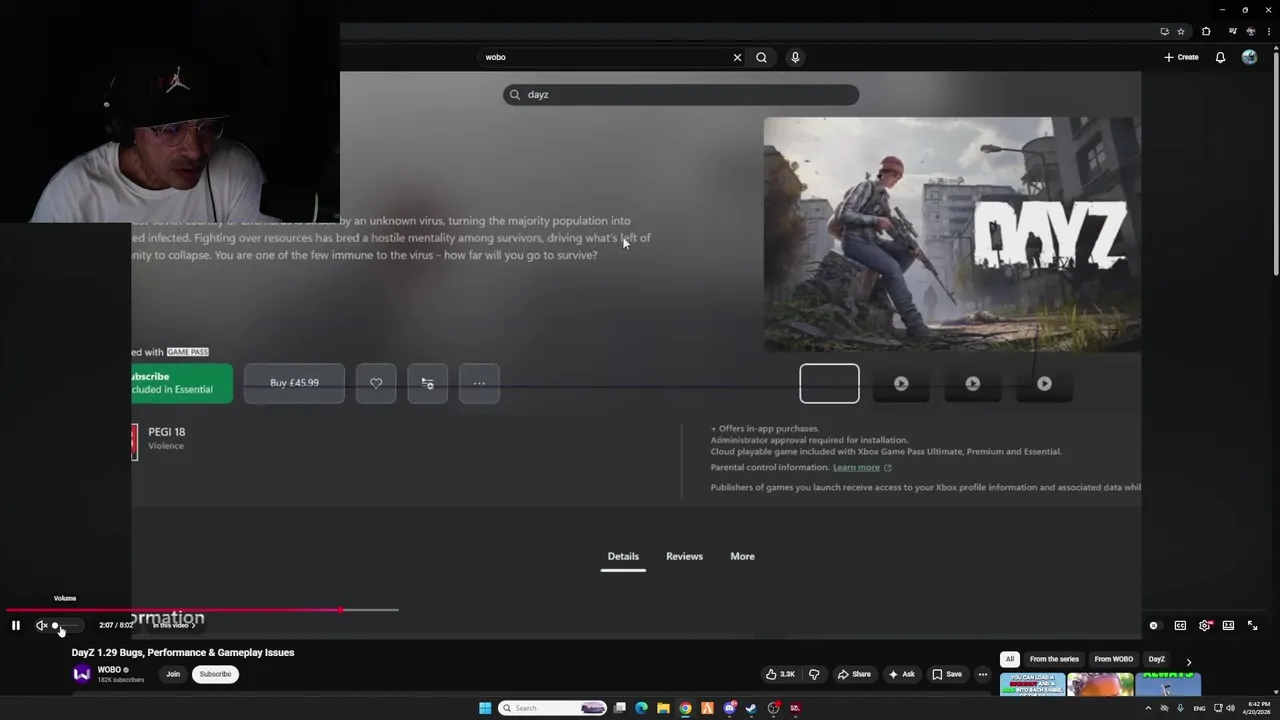Open YouTube notifications bell
Image resolution: width=1280 pixels, height=720 pixels.
coord(1220,57)
